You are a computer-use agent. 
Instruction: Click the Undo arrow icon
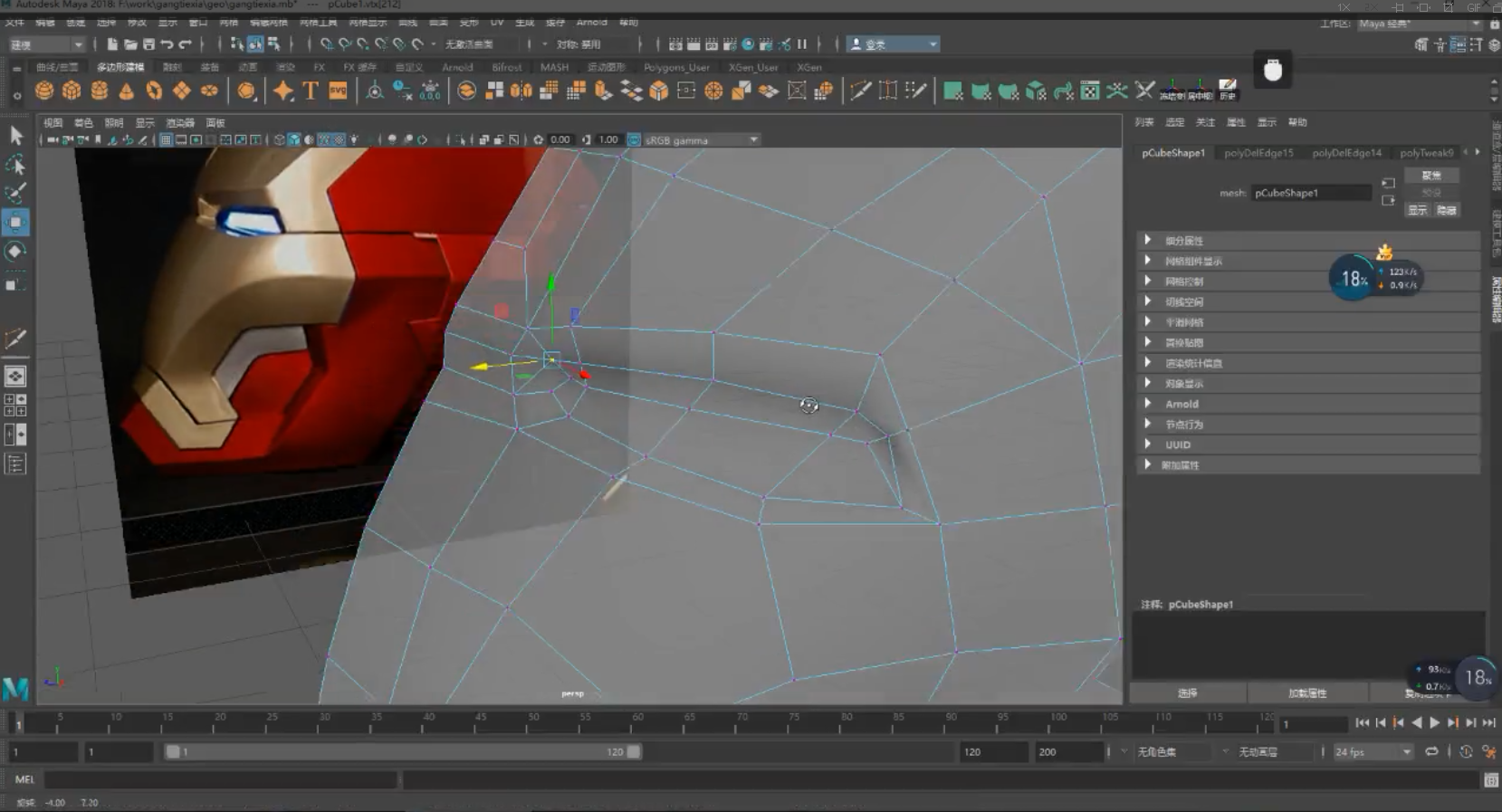pos(167,43)
